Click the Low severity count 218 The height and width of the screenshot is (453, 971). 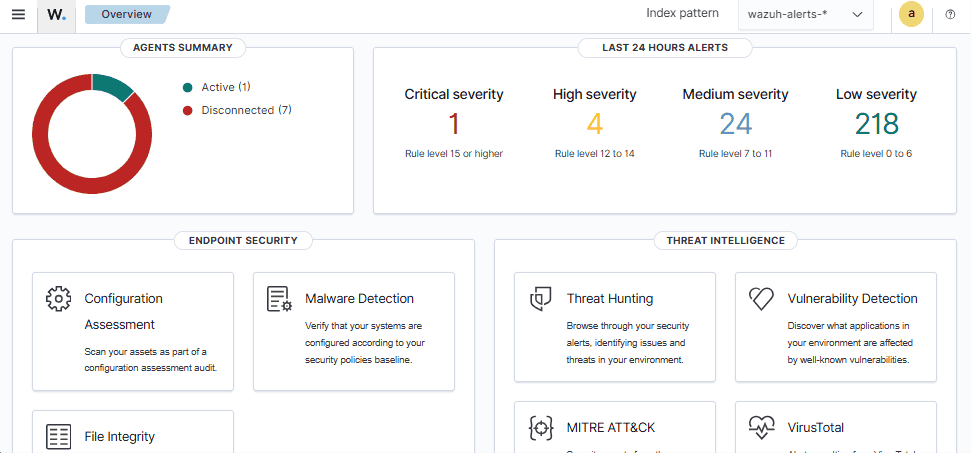click(876, 124)
